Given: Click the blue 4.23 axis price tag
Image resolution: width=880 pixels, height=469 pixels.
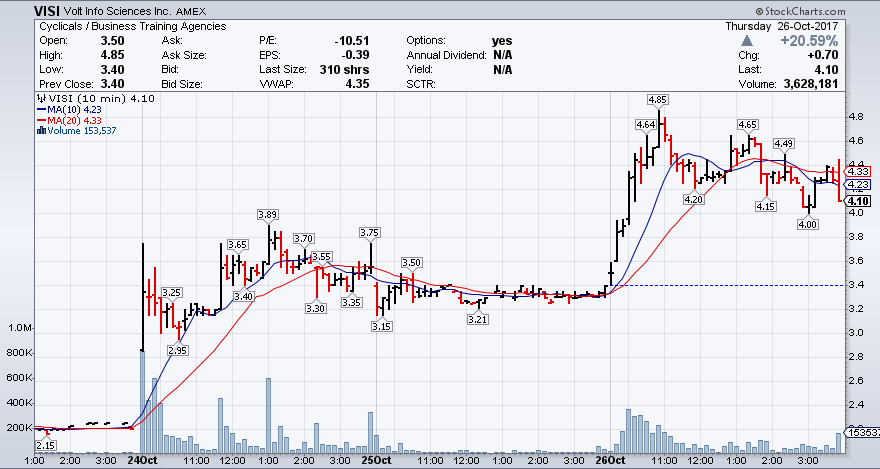Looking at the screenshot, I should (x=859, y=185).
